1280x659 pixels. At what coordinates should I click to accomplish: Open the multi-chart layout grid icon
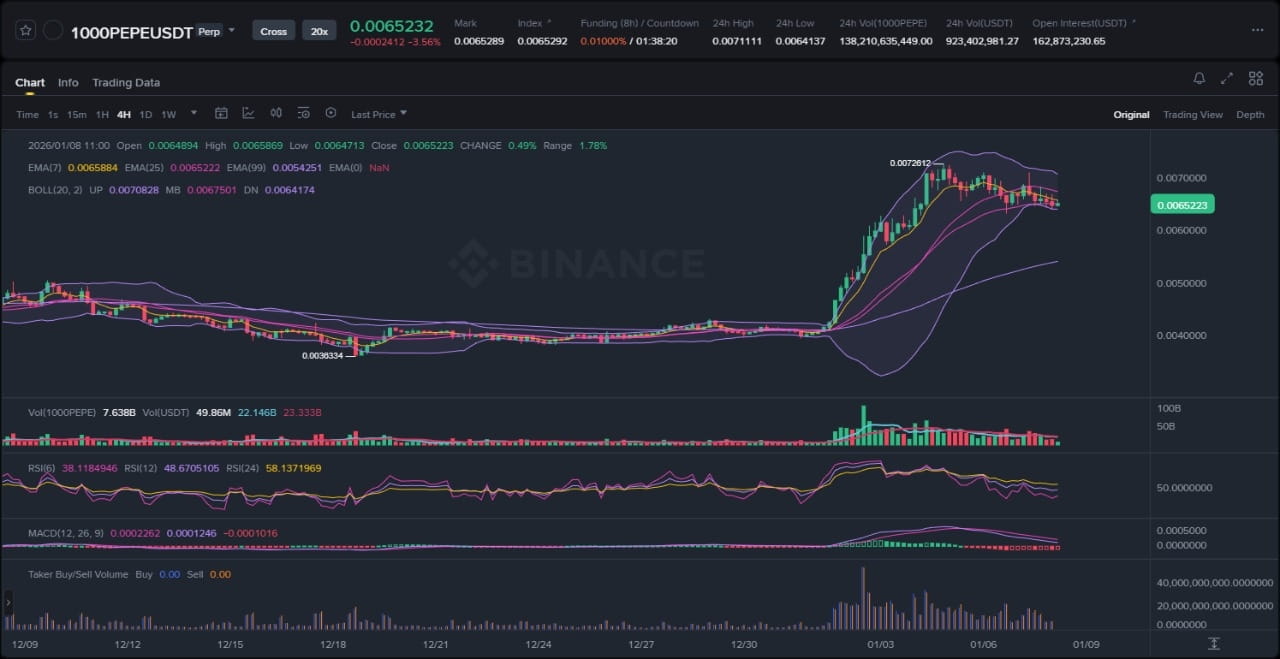(x=1256, y=78)
